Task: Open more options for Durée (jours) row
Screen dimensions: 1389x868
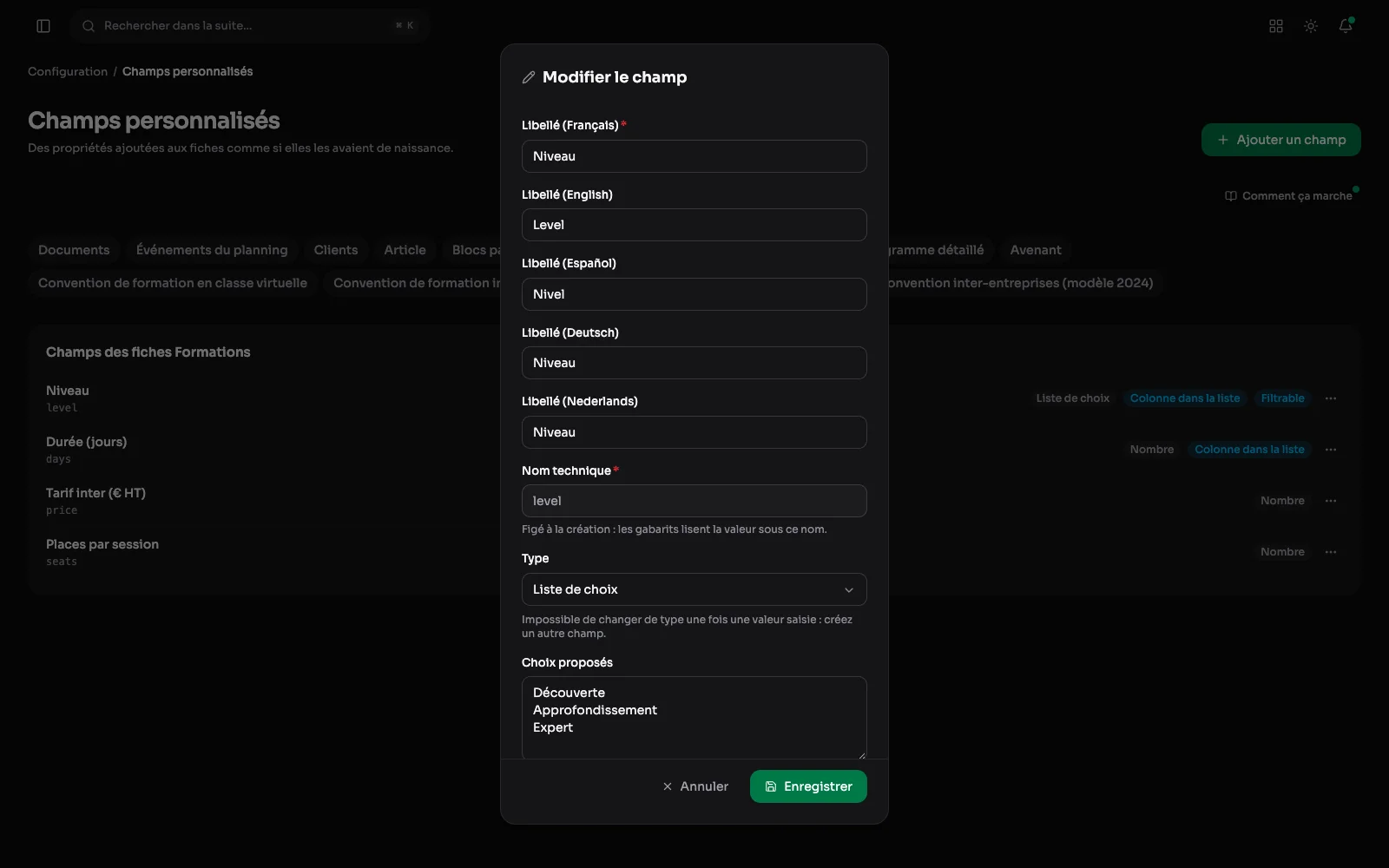Action: pyautogui.click(x=1331, y=450)
